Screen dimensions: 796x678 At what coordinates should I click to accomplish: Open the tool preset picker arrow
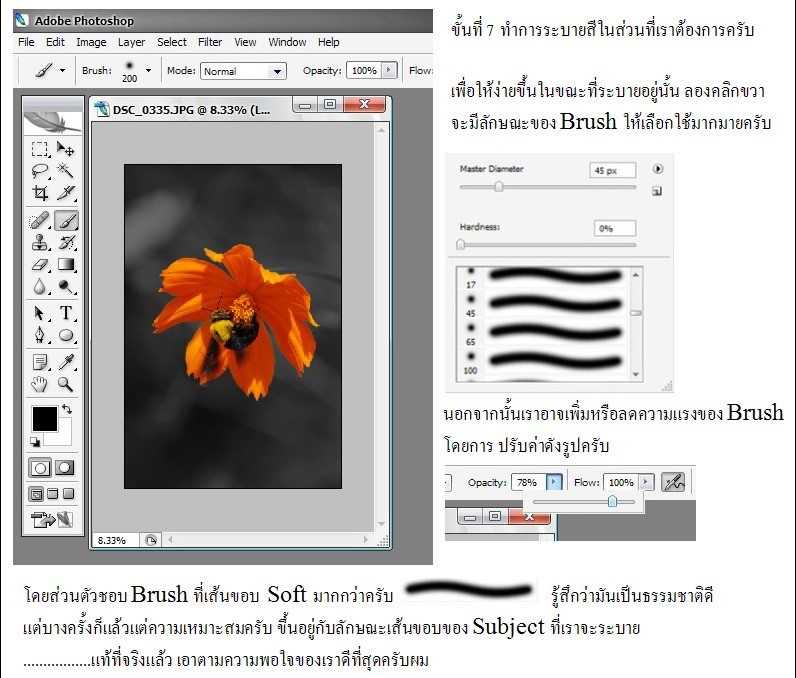62,71
